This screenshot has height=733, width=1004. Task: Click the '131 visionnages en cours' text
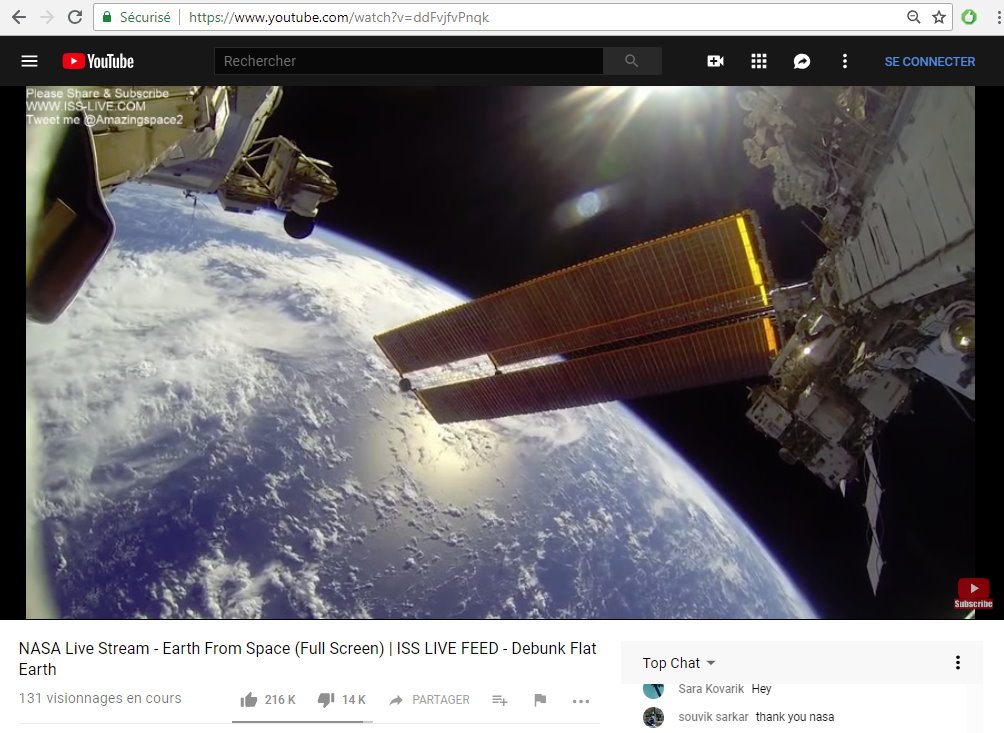tap(100, 698)
